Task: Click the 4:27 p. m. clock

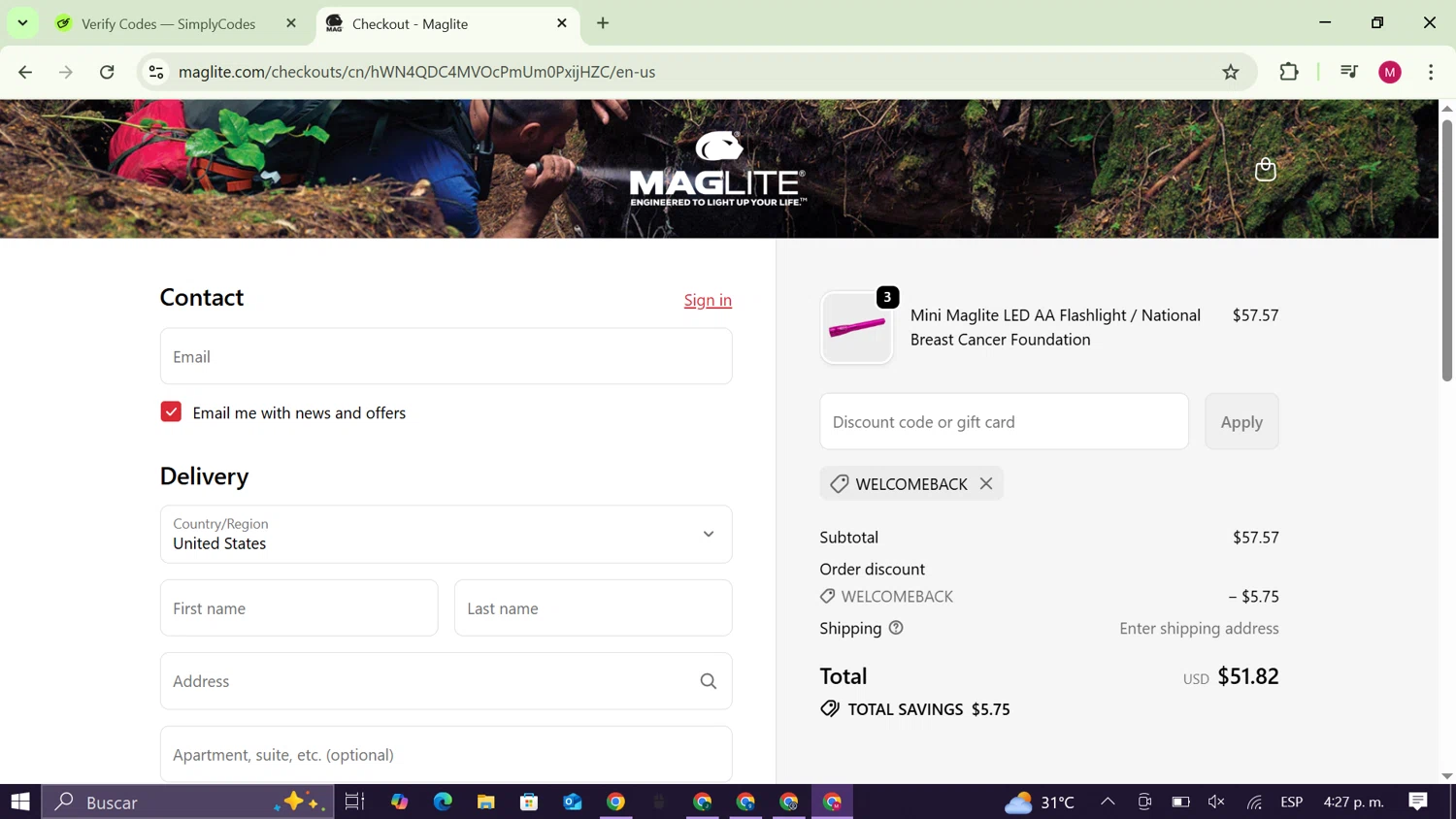Action: [1353, 802]
